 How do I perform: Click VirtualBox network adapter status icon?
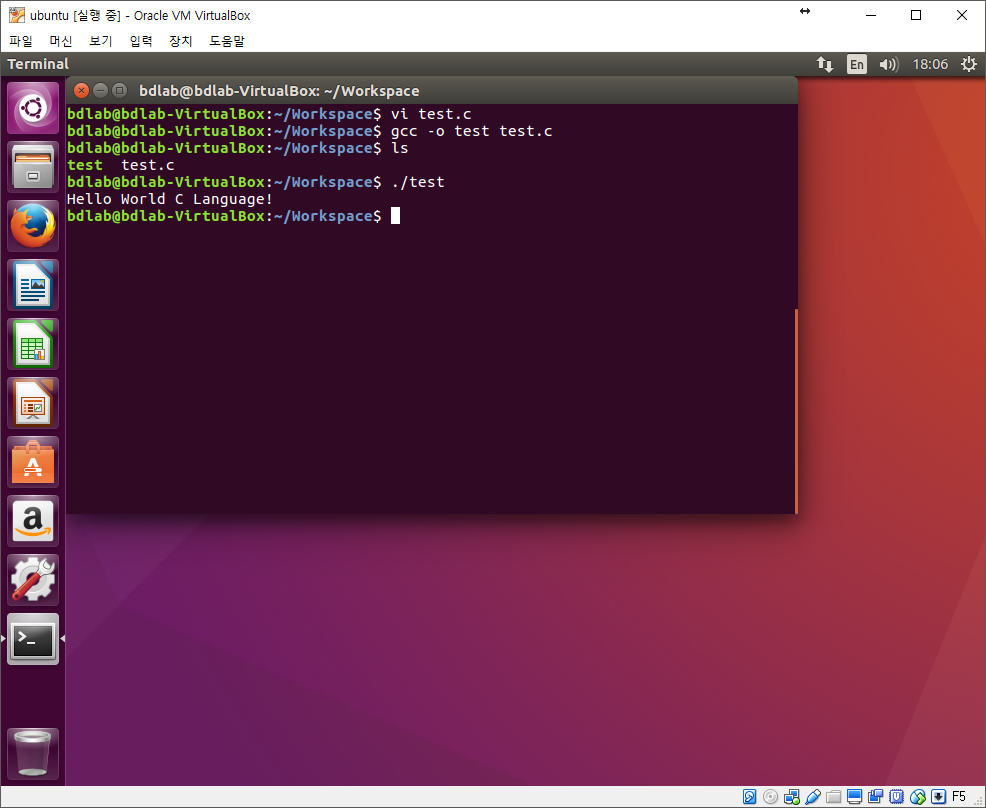(x=792, y=797)
